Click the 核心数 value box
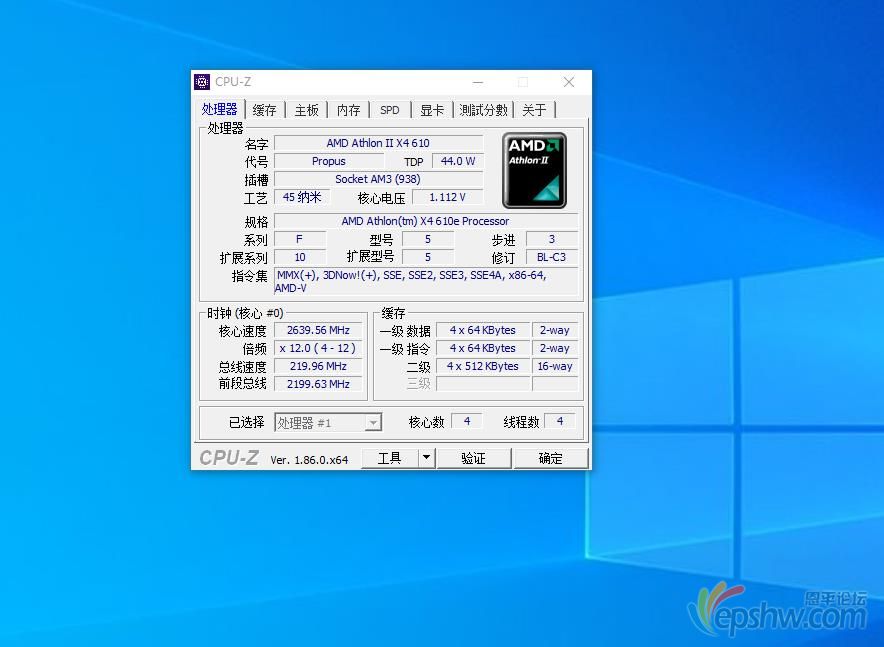This screenshot has height=647, width=884. point(467,422)
